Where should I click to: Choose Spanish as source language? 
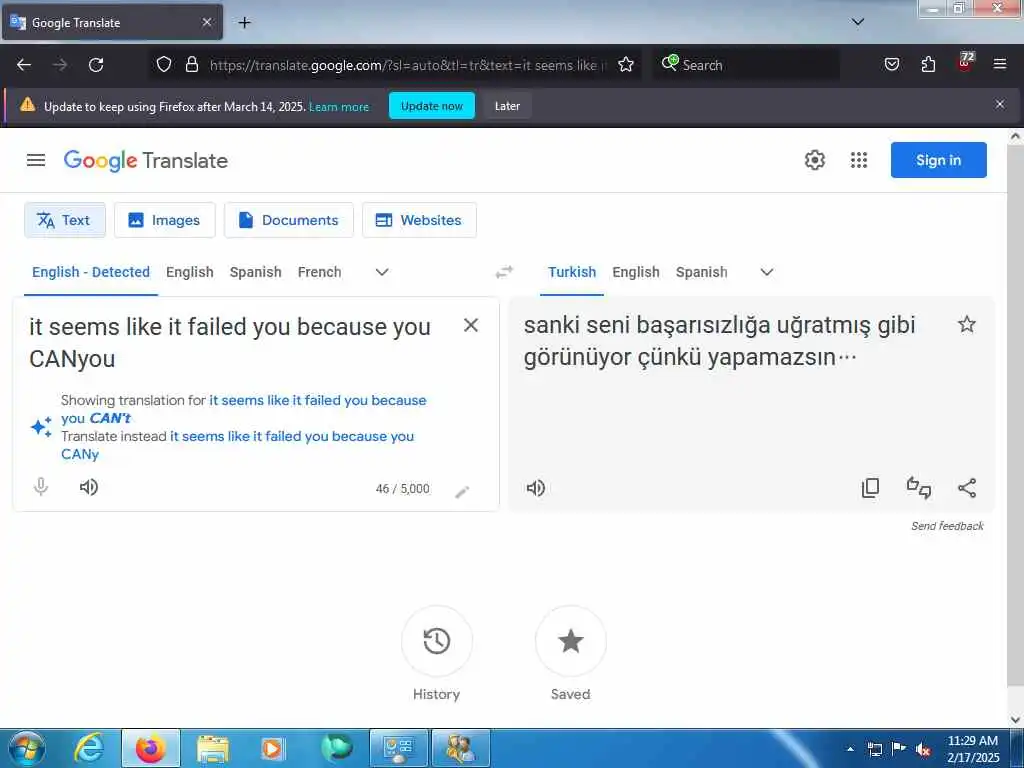(255, 272)
